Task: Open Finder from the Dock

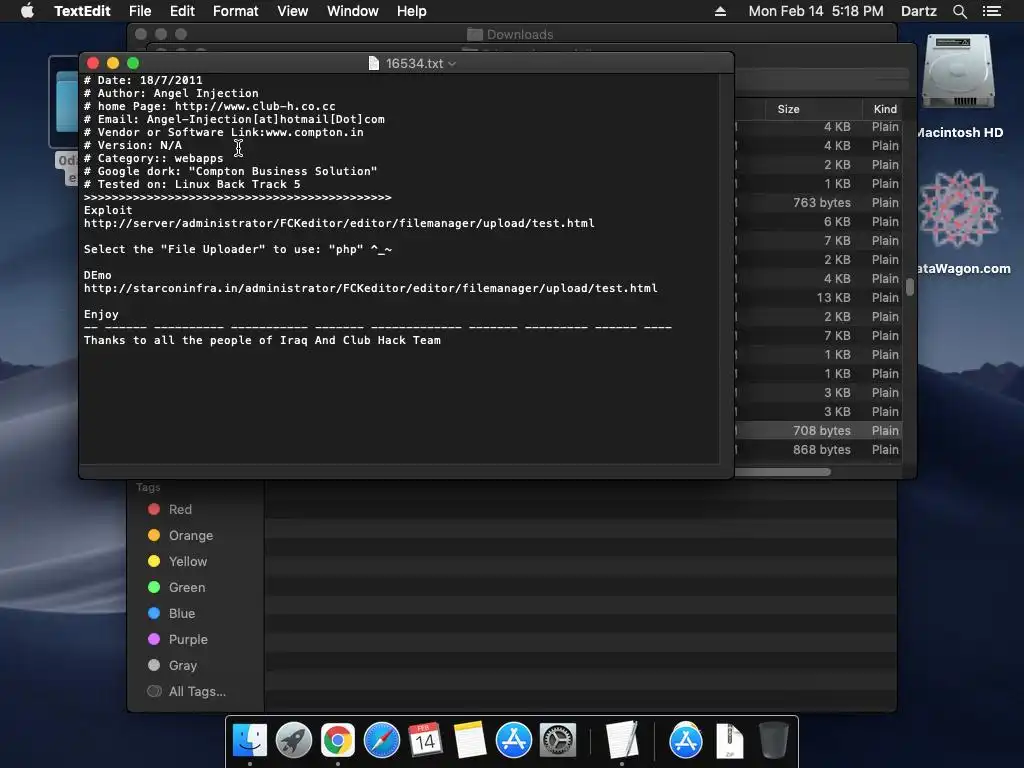Action: click(250, 741)
